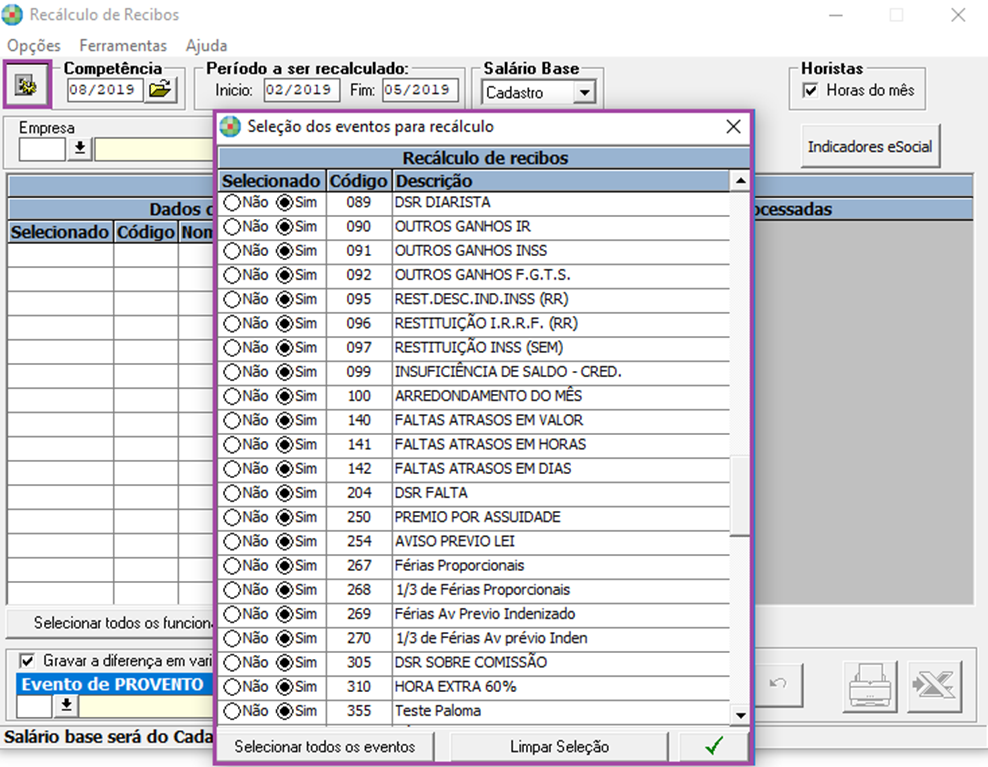Click the Selecionado header in employee grid
Viewport: 988px width, 767px height.
tap(60, 232)
